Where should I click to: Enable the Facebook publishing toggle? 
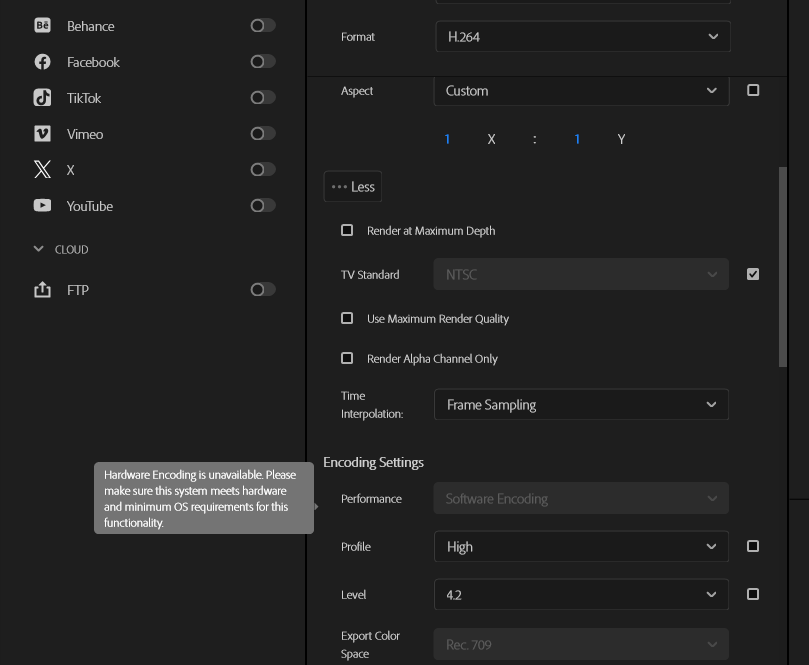coord(262,61)
